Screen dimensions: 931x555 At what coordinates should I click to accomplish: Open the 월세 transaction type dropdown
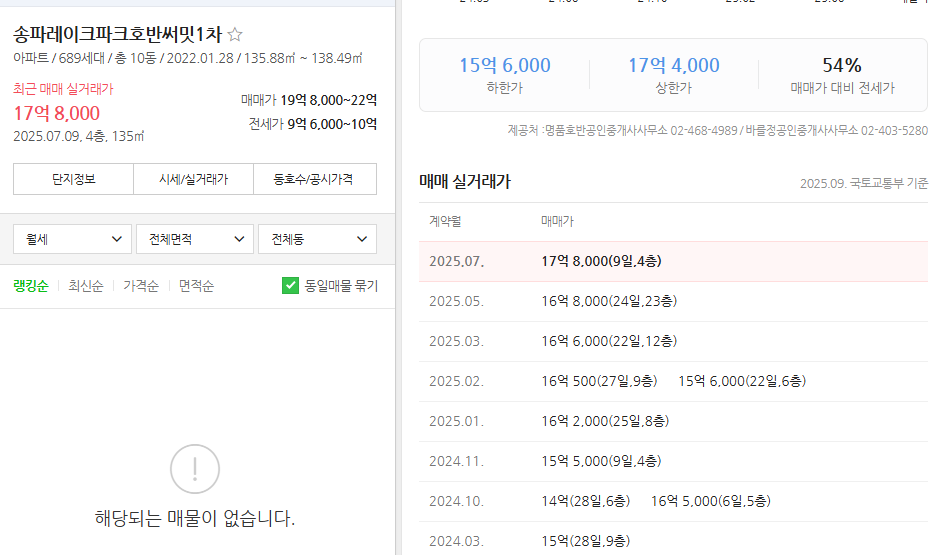coord(72,239)
